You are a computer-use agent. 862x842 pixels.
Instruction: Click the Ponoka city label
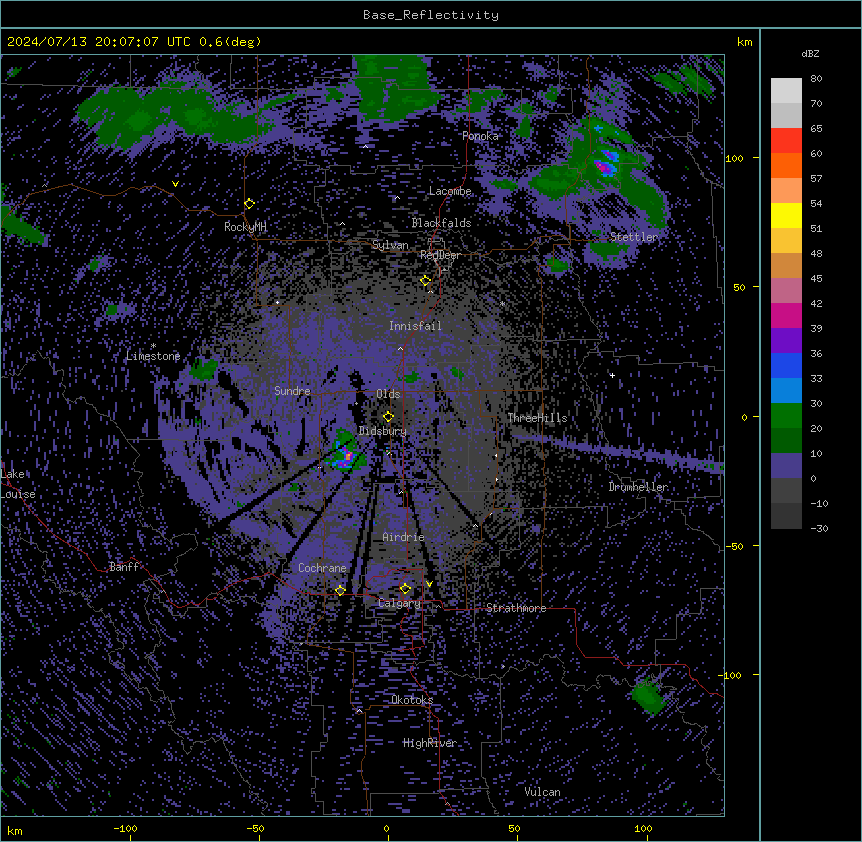pyautogui.click(x=480, y=136)
